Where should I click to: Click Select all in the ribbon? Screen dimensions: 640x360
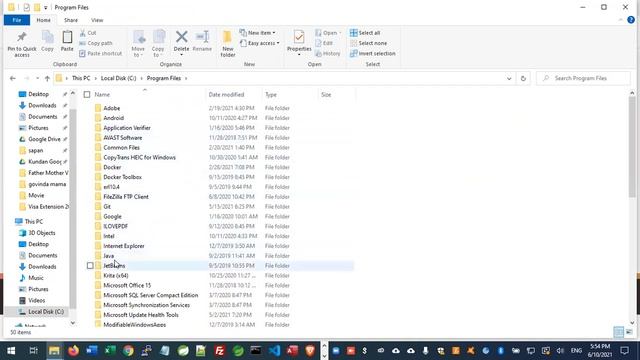pyautogui.click(x=365, y=33)
